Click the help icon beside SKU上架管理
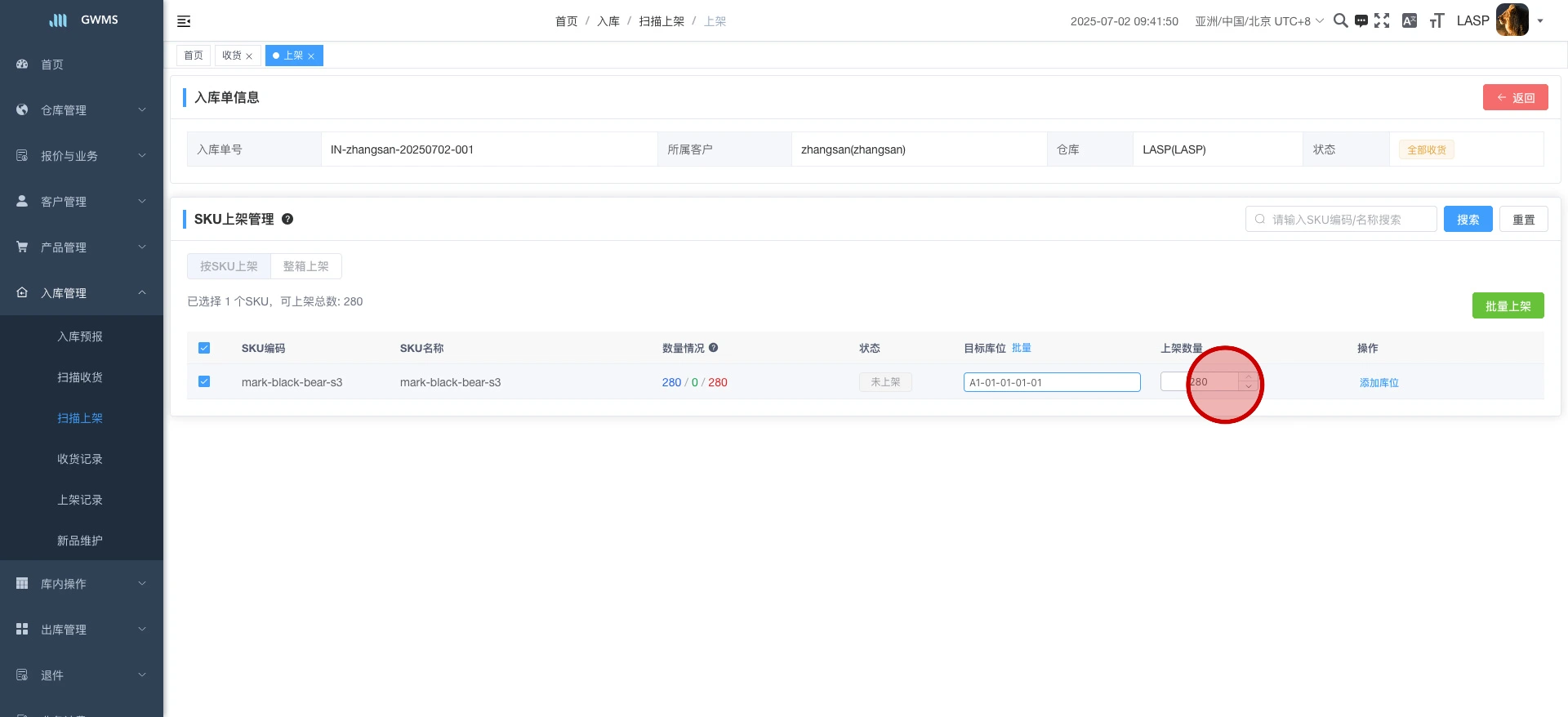 coord(287,219)
